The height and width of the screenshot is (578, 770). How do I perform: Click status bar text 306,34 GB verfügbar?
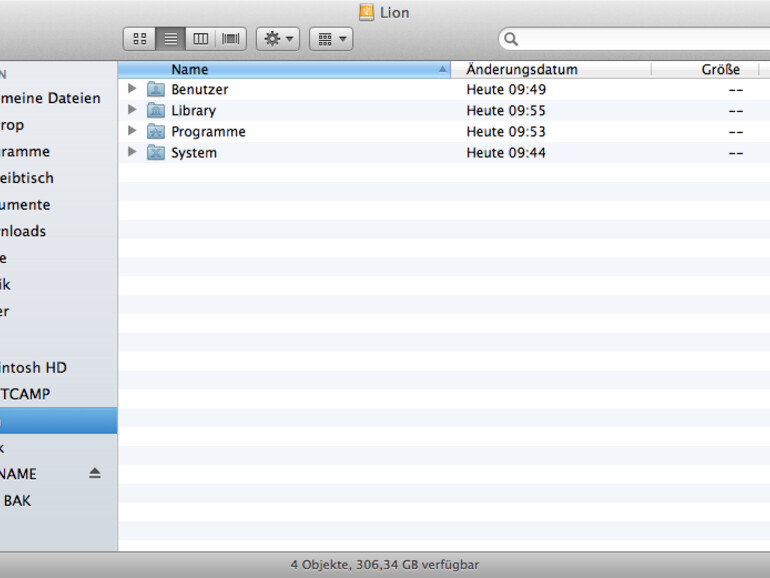tap(417, 565)
